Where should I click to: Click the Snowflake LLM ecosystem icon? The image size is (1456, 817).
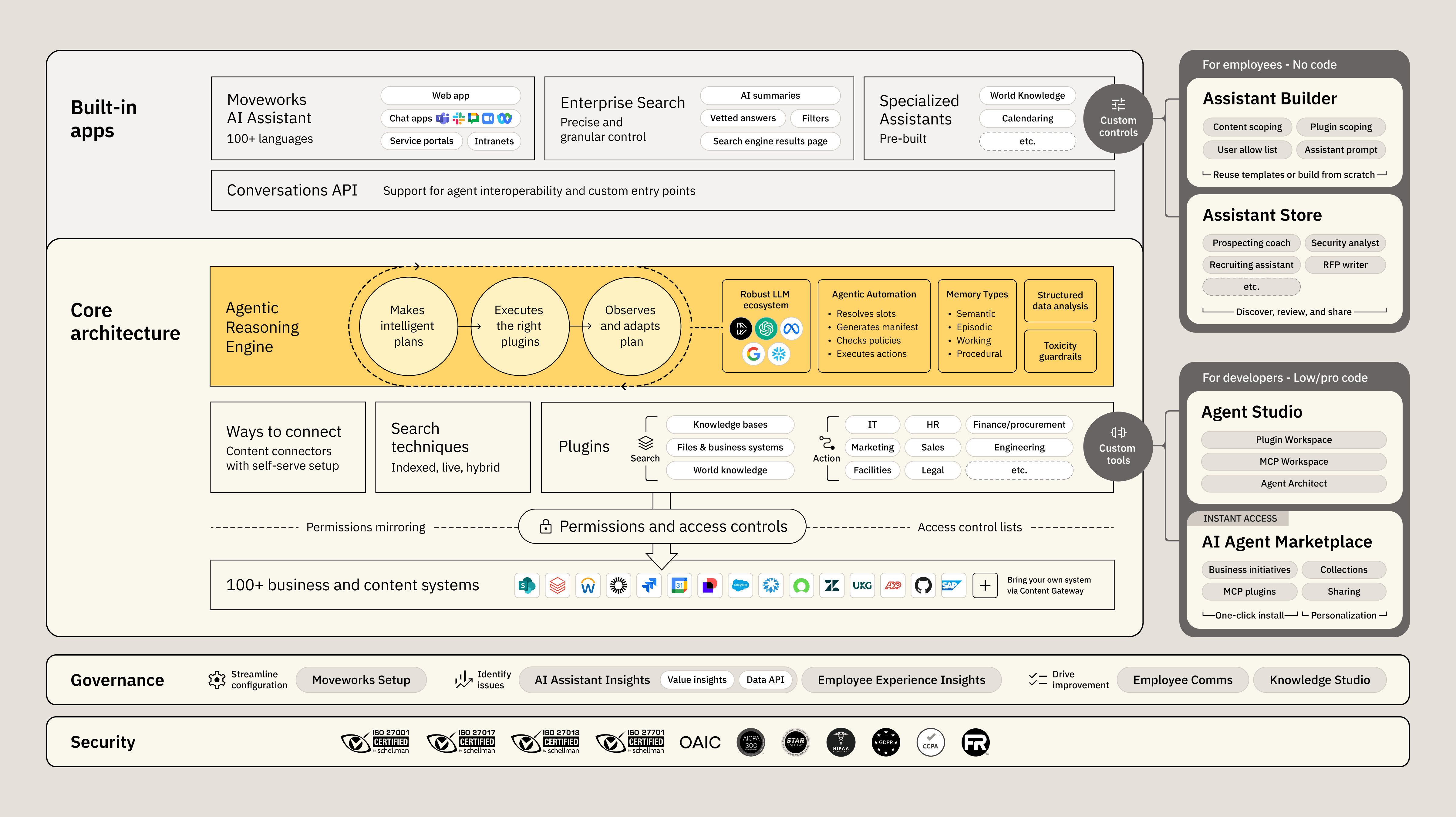779,354
